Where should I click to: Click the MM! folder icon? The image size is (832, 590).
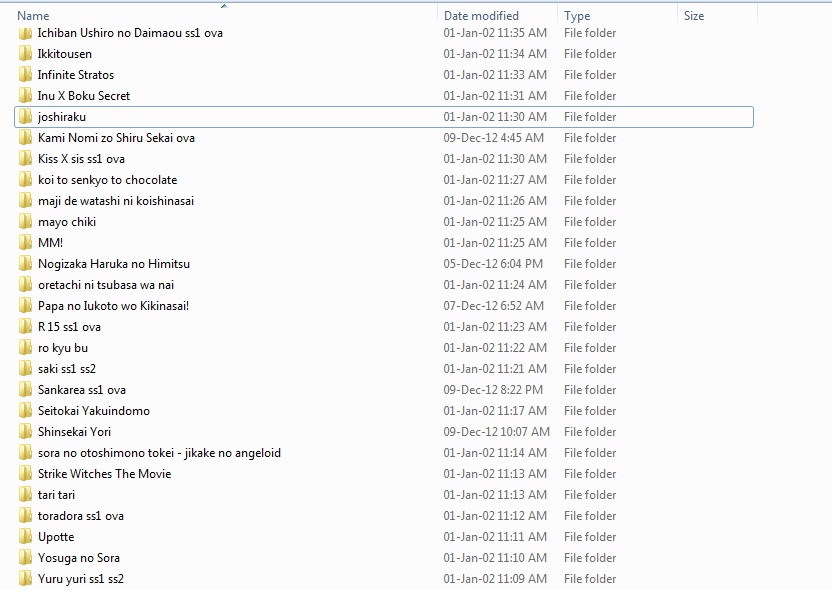point(25,242)
